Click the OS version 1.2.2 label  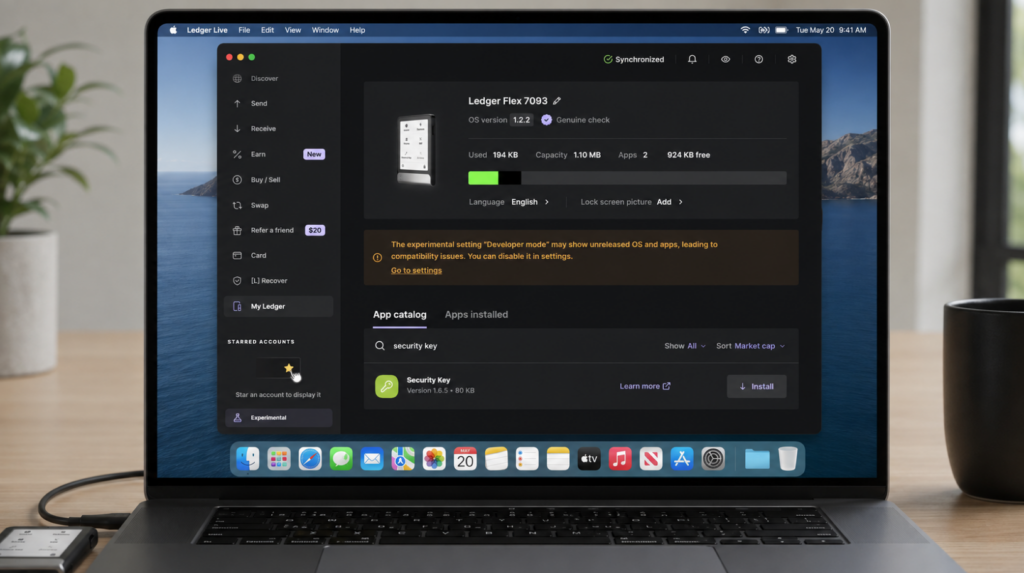pos(500,120)
